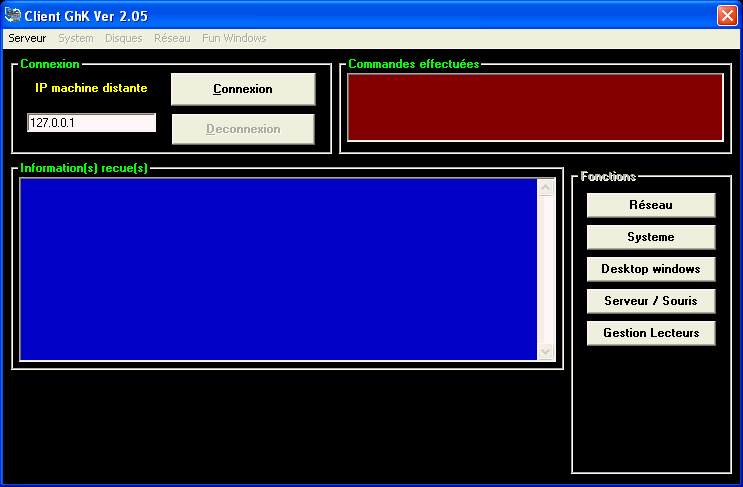Click the Client GhK title bar icon
This screenshot has height=487, width=743.
pyautogui.click(x=13, y=15)
